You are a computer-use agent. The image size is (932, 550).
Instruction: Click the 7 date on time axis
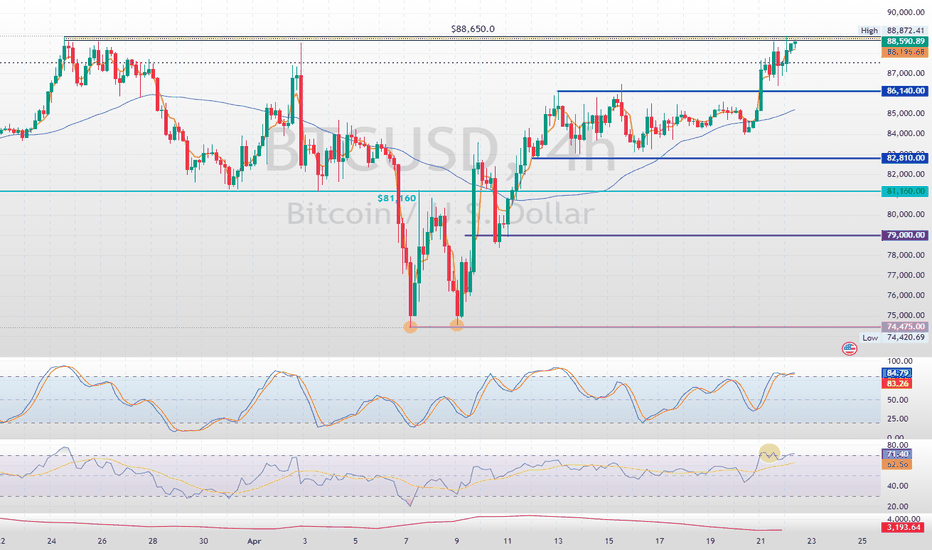click(406, 541)
